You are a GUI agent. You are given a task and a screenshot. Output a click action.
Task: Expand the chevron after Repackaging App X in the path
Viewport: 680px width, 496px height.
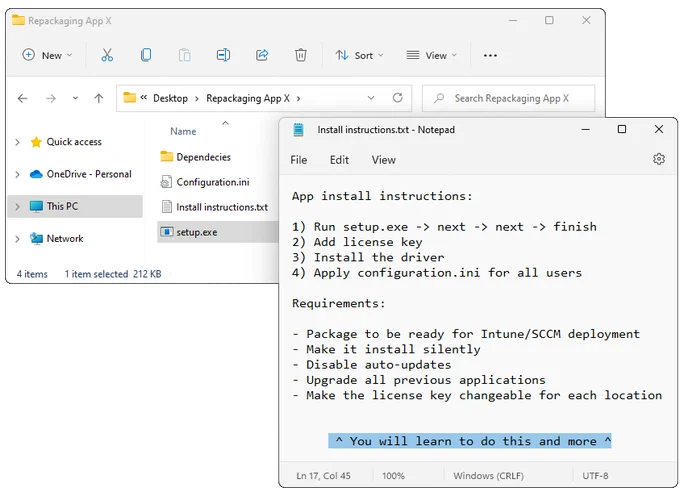(298, 99)
